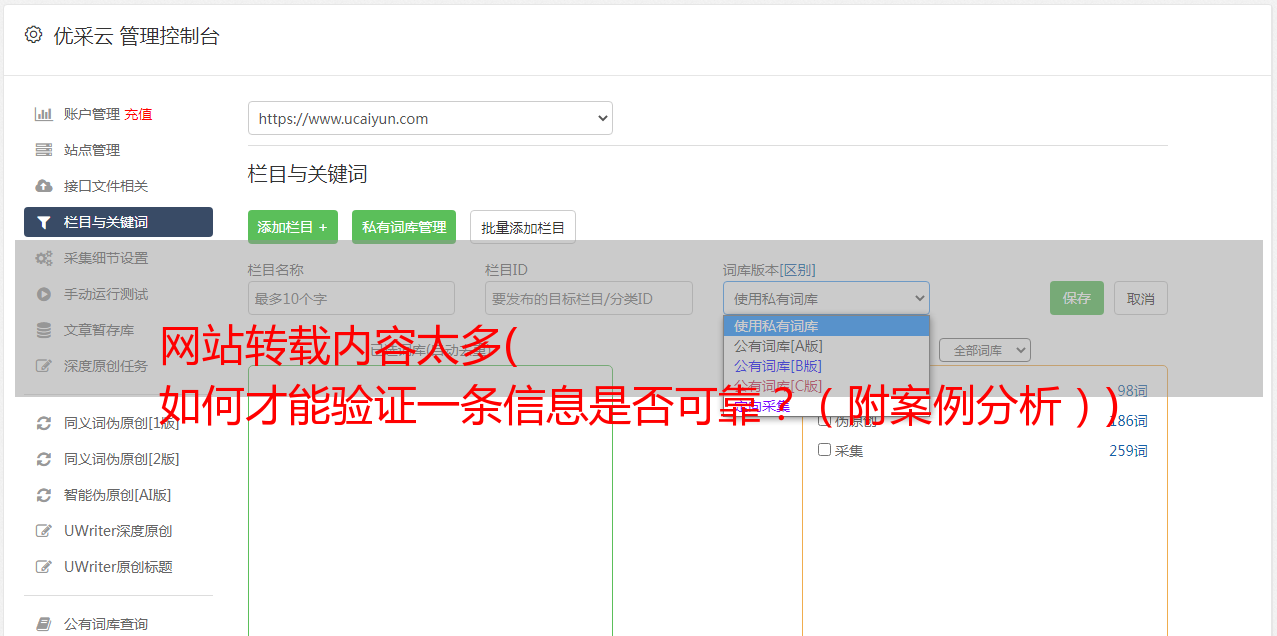Open 智能伪原创[AI版] in the sidebar

(118, 495)
